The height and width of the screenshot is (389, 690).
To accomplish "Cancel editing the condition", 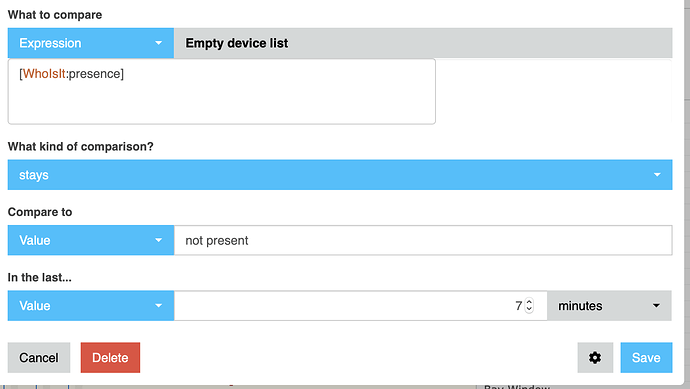I will [x=39, y=357].
